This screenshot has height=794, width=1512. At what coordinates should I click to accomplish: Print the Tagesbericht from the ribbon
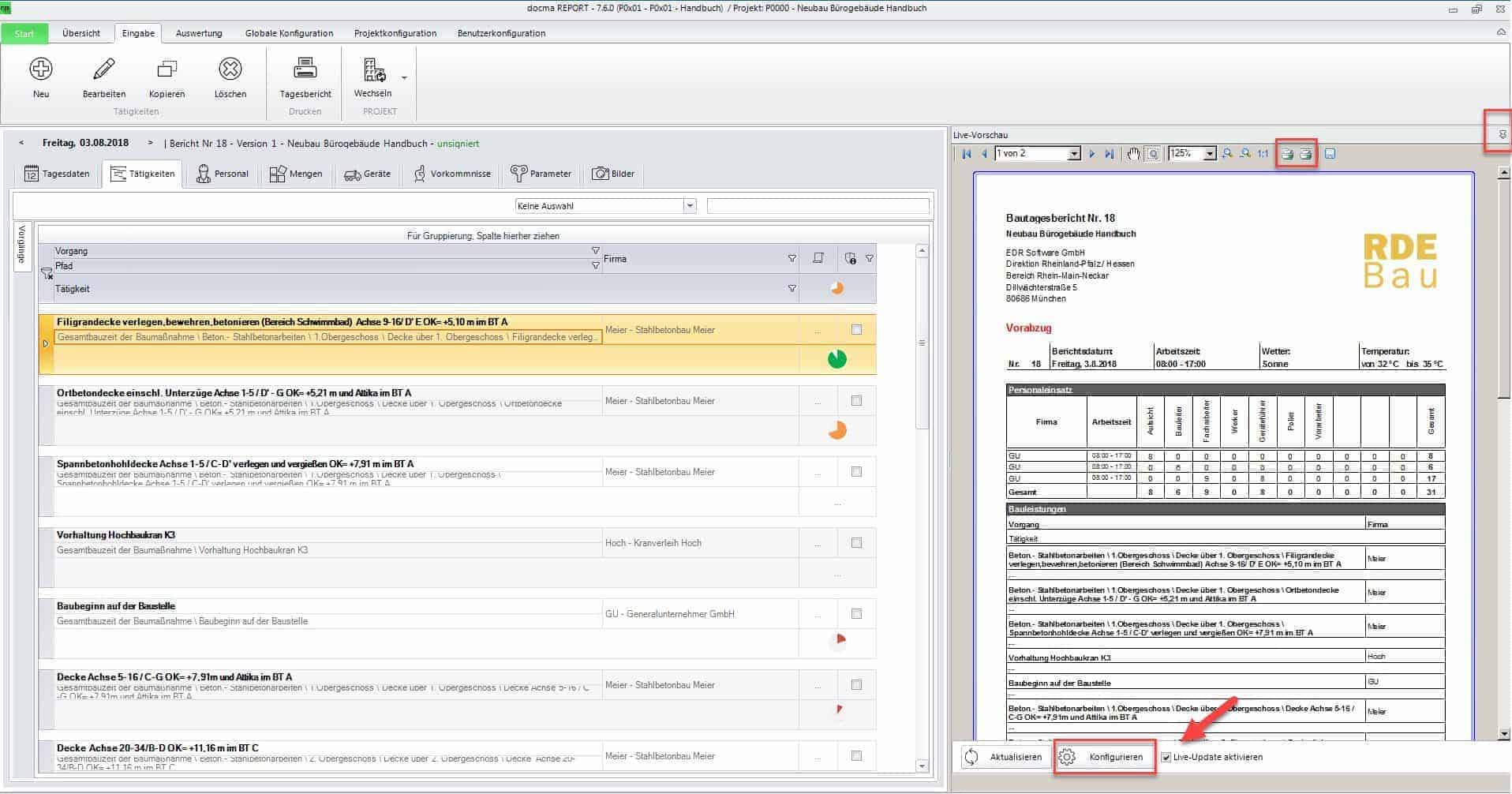pos(305,69)
